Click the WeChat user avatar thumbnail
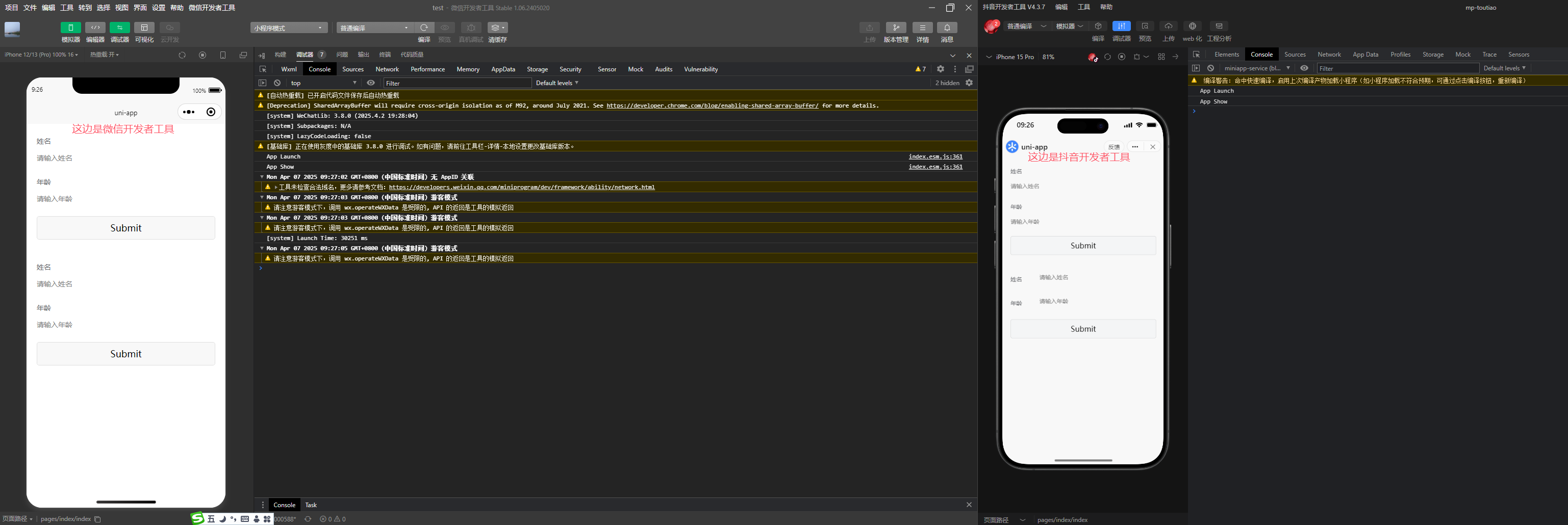Screen dimensions: 1568x525 tap(12, 29)
